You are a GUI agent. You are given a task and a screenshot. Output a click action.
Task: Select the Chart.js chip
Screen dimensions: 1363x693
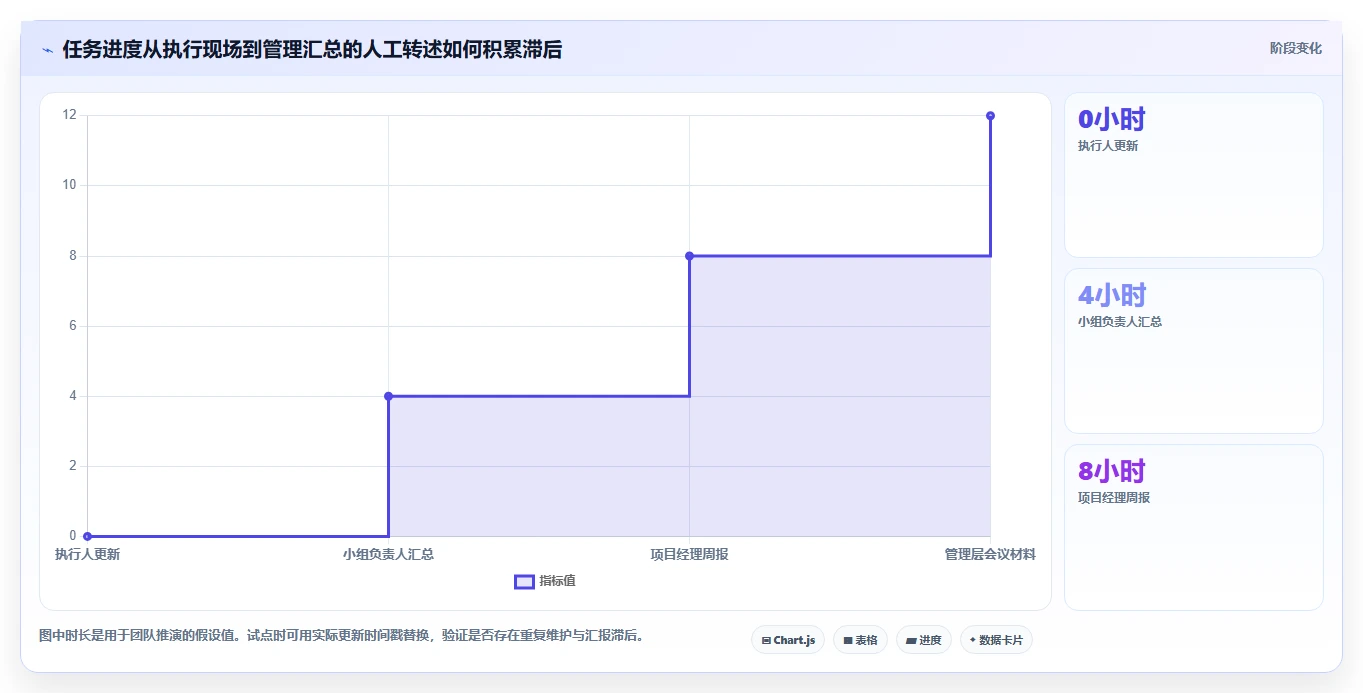coord(788,640)
